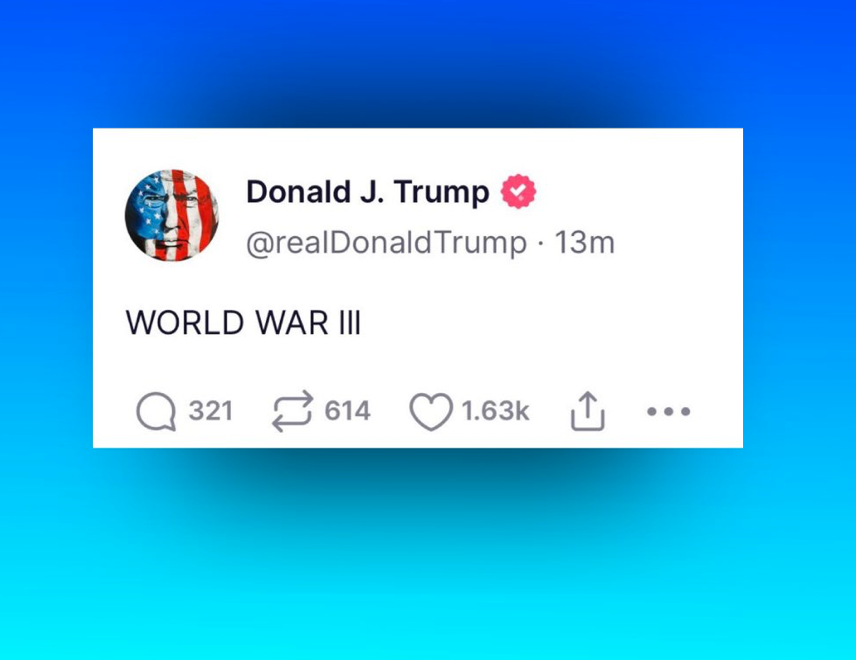This screenshot has height=660, width=856.
Task: Open the three-dot more options menu
Action: [x=669, y=411]
